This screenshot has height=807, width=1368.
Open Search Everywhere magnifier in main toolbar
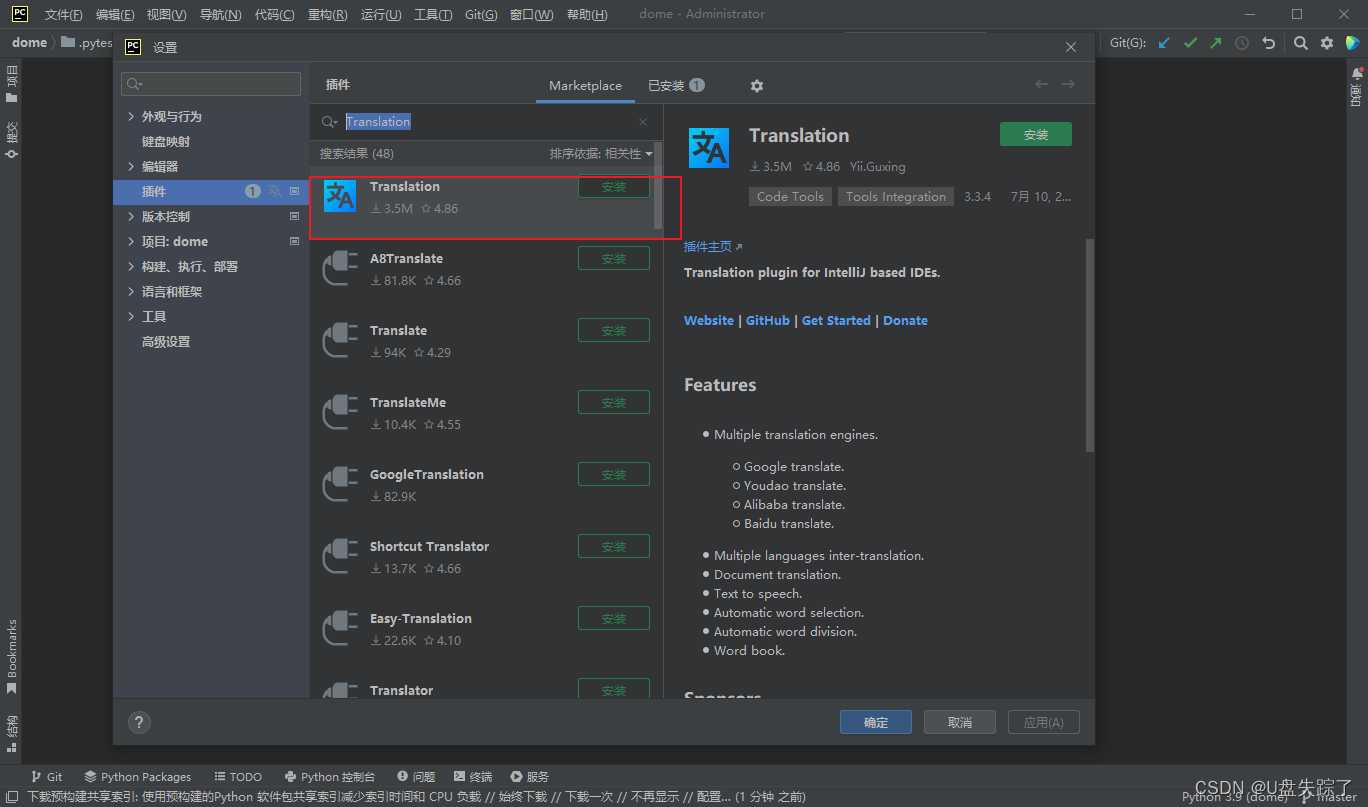point(1300,43)
